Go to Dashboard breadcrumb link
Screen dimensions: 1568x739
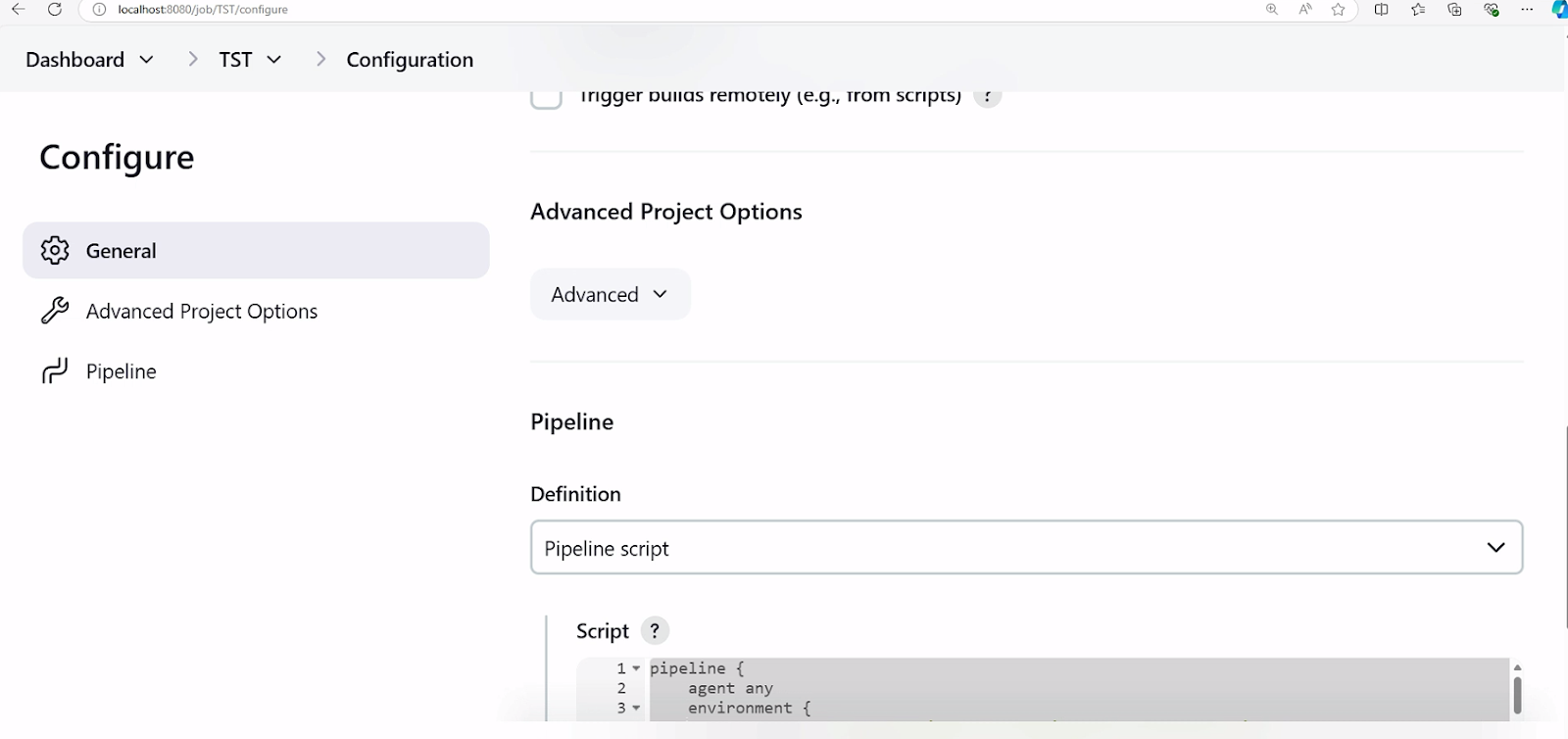pos(75,60)
